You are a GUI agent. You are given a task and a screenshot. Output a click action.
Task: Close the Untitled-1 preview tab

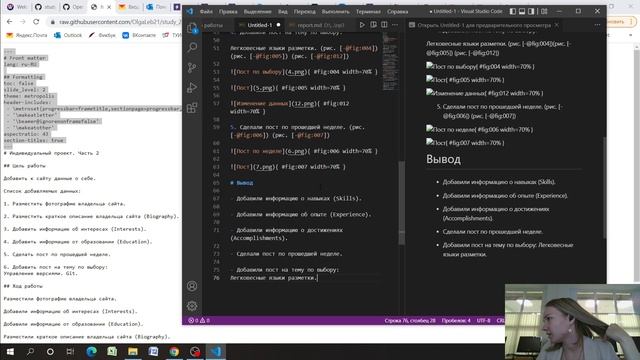557,25
